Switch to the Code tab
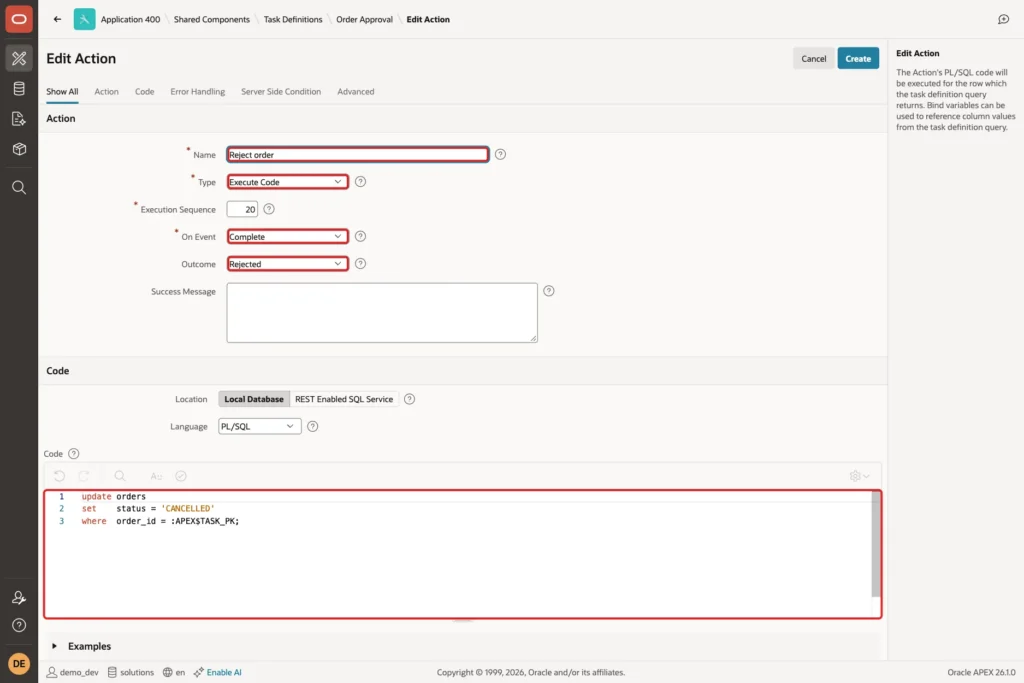1024x683 pixels. (x=144, y=91)
